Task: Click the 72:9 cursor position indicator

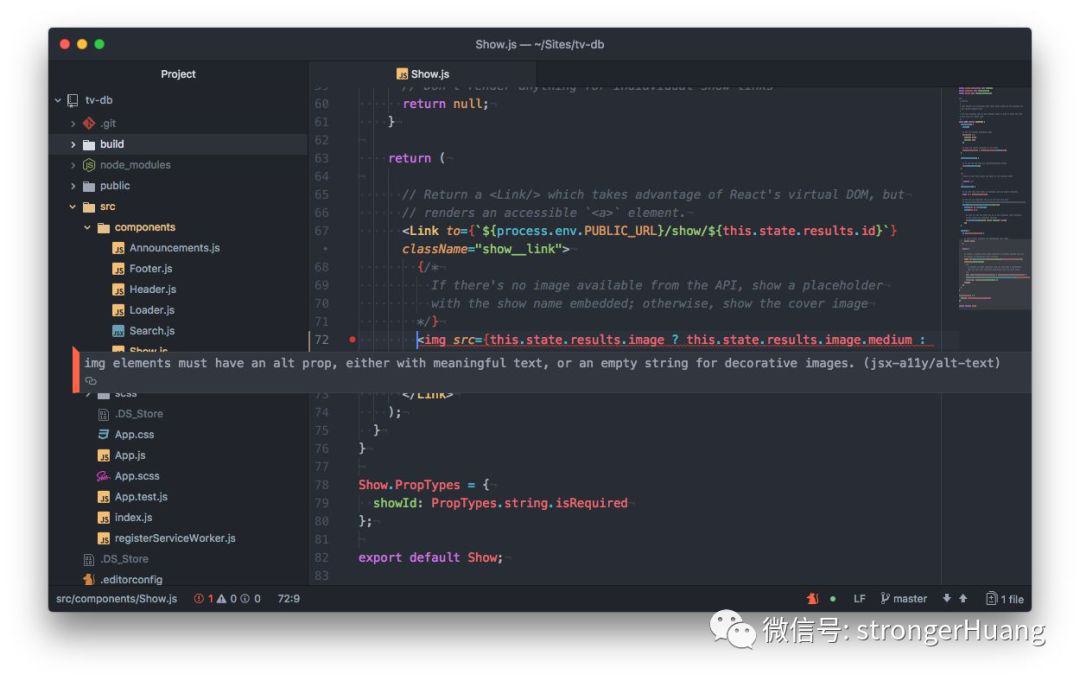Action: point(289,598)
